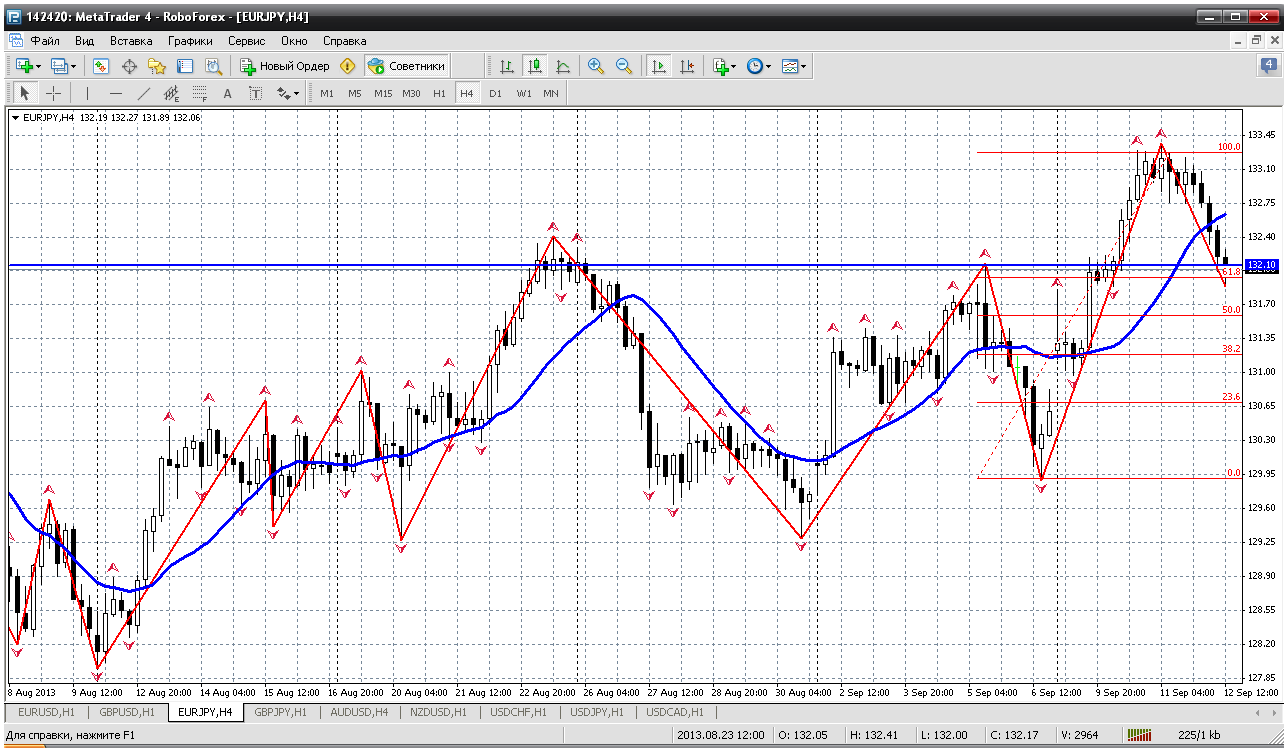Viewport: 1288px width, 748px height.
Task: Set timeframe to D1
Action: pos(495,93)
